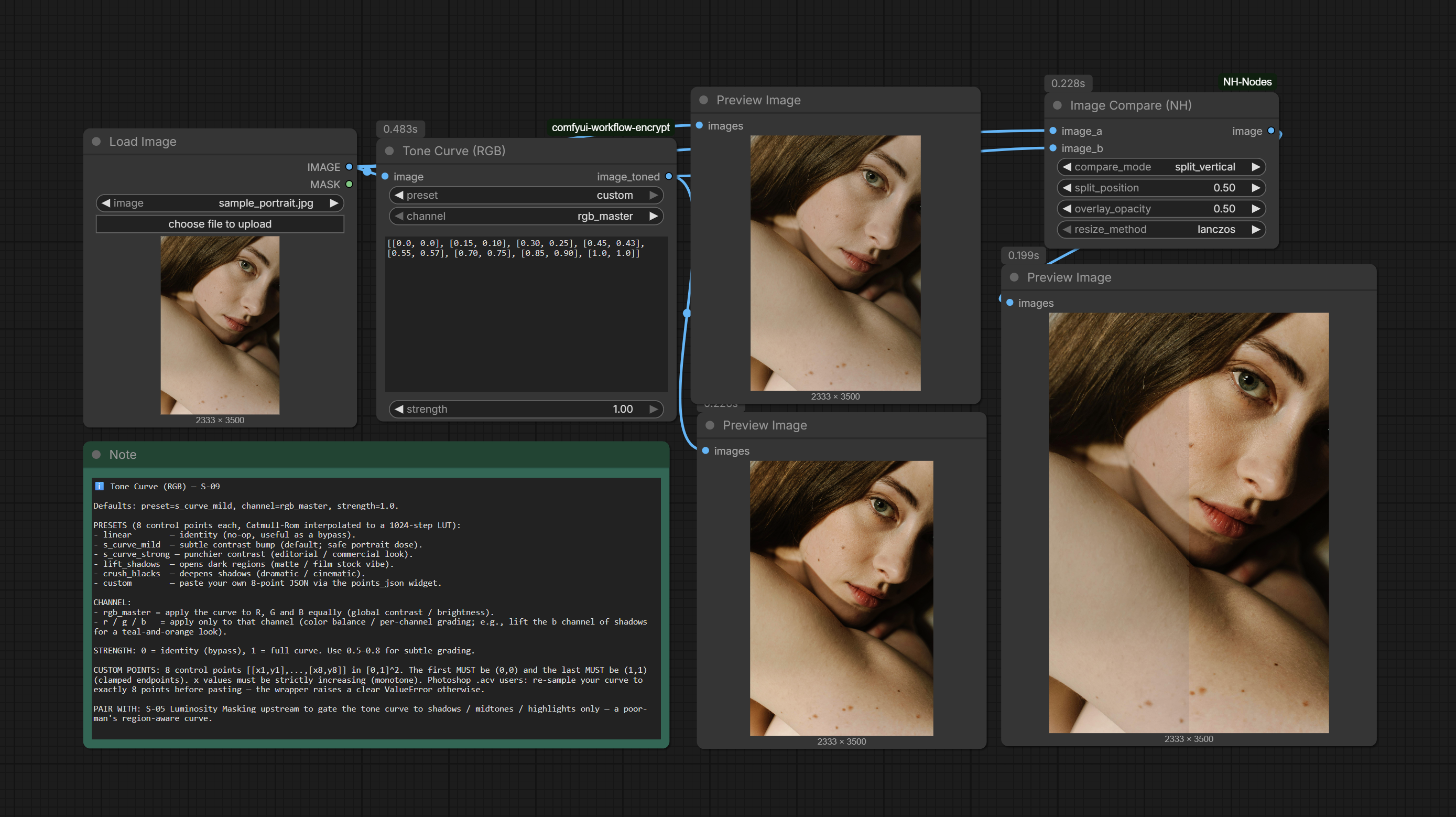Collapse the Load Image node via its dot
This screenshot has height=817, width=1456.
click(96, 142)
